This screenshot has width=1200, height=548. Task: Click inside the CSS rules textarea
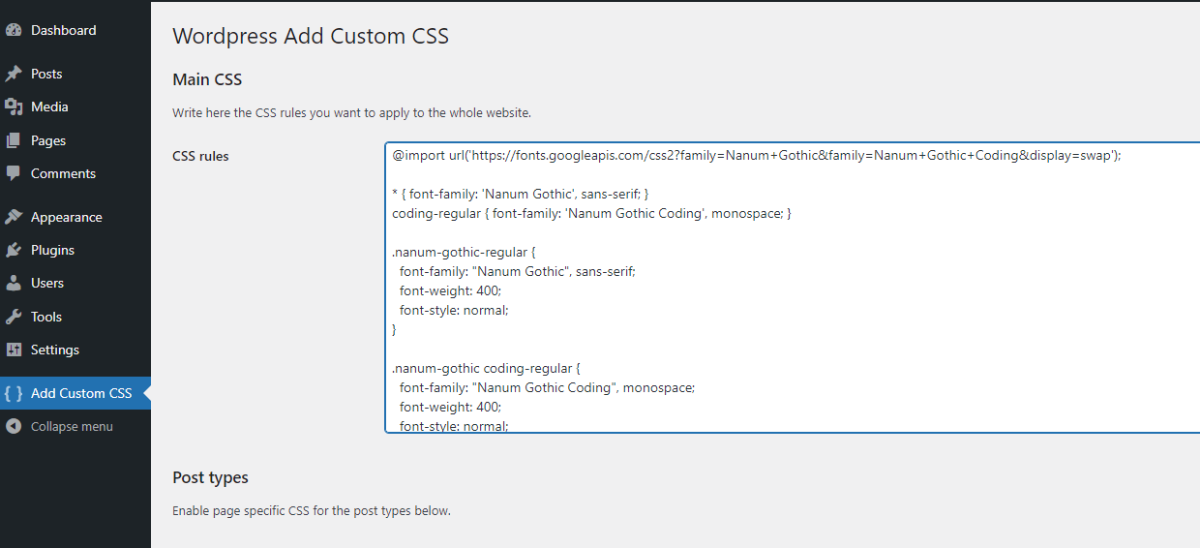(x=792, y=288)
